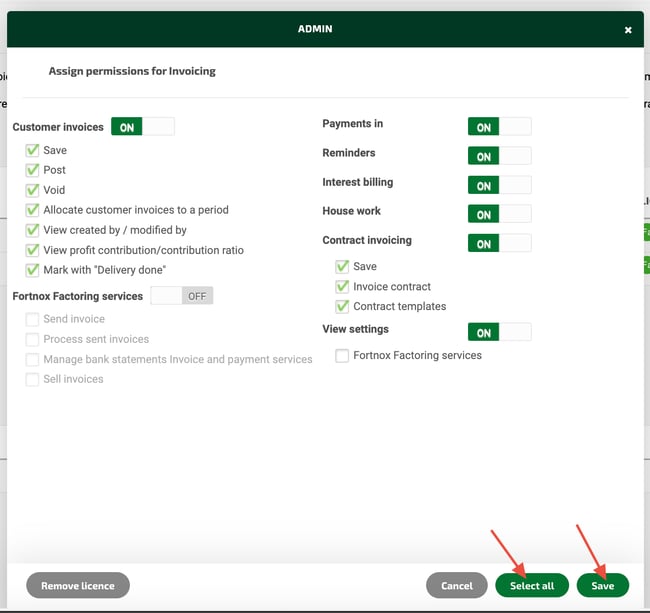Uncheck the Post permission checkbox
Image resolution: width=650 pixels, height=613 pixels.
[33, 170]
